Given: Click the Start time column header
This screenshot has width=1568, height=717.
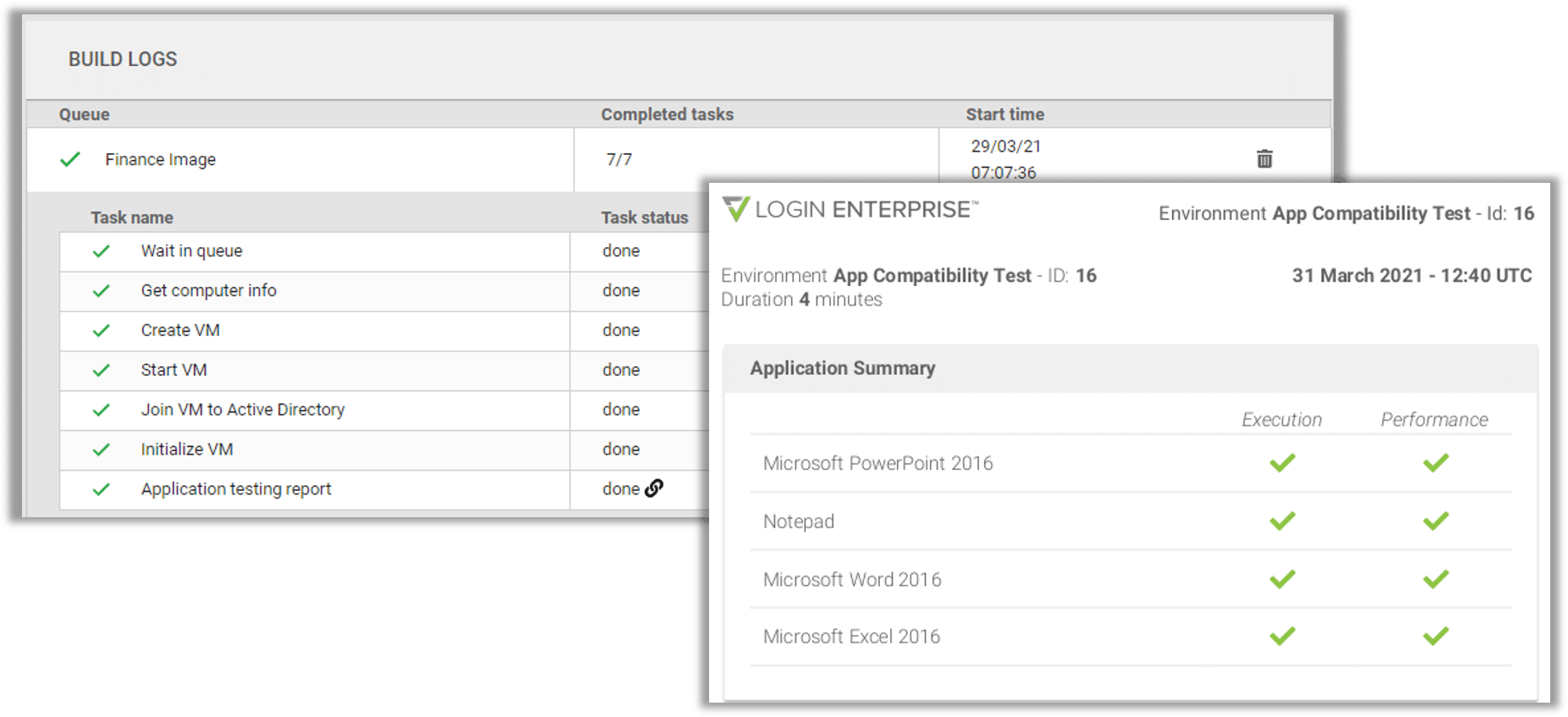Looking at the screenshot, I should (x=1004, y=114).
